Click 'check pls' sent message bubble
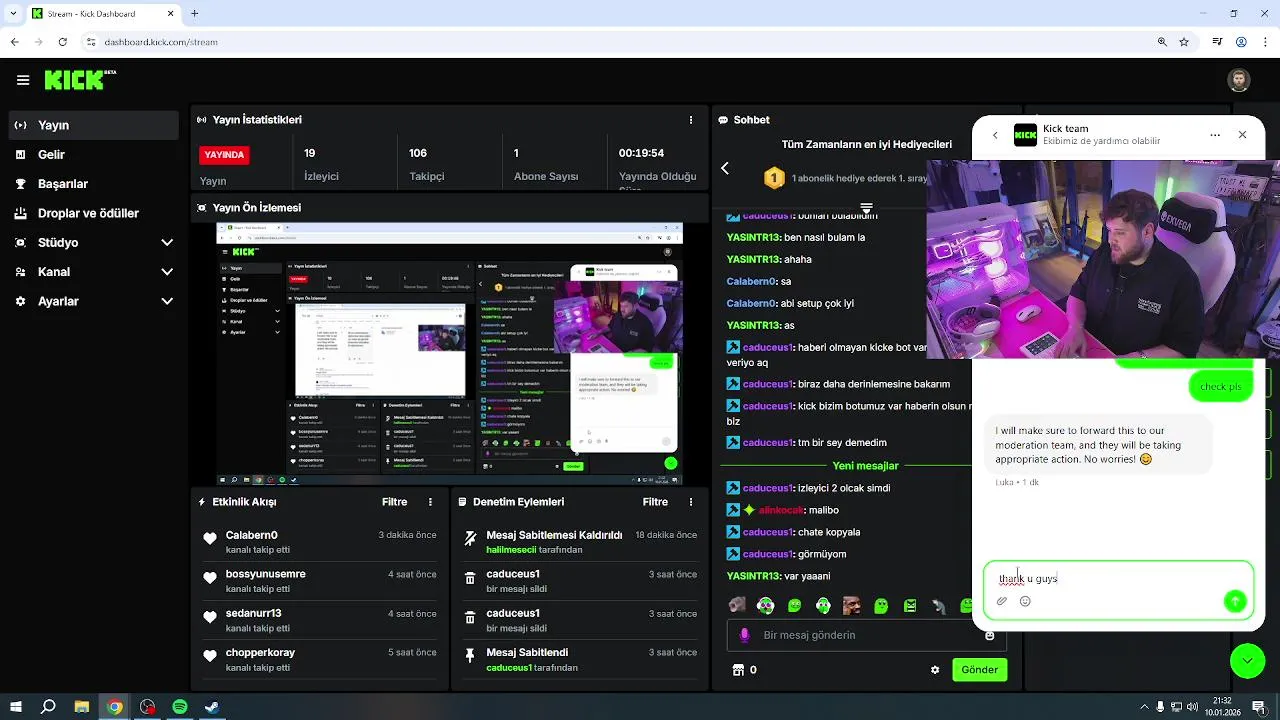The image size is (1280, 720). click(1220, 387)
